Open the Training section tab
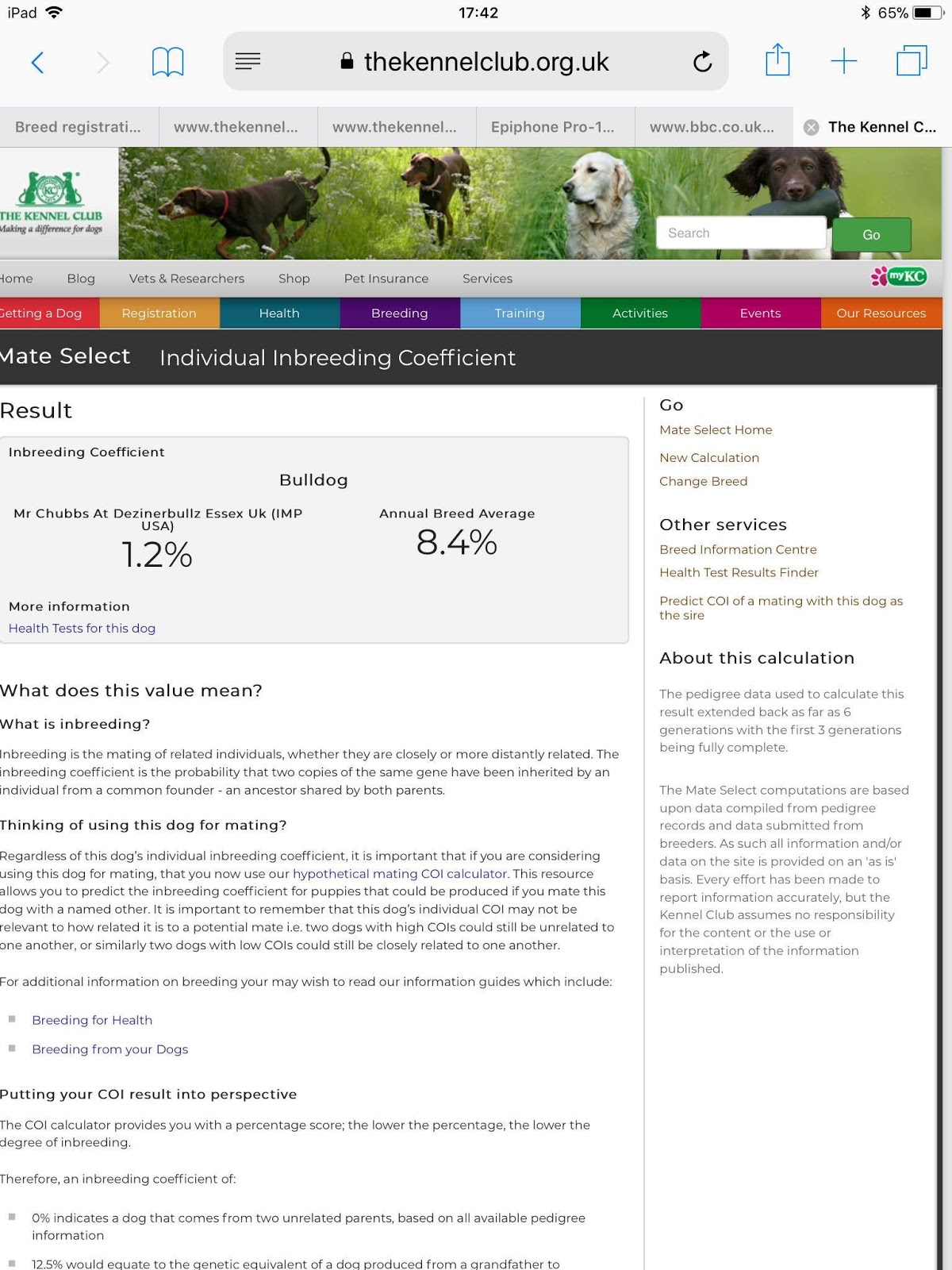 (520, 313)
